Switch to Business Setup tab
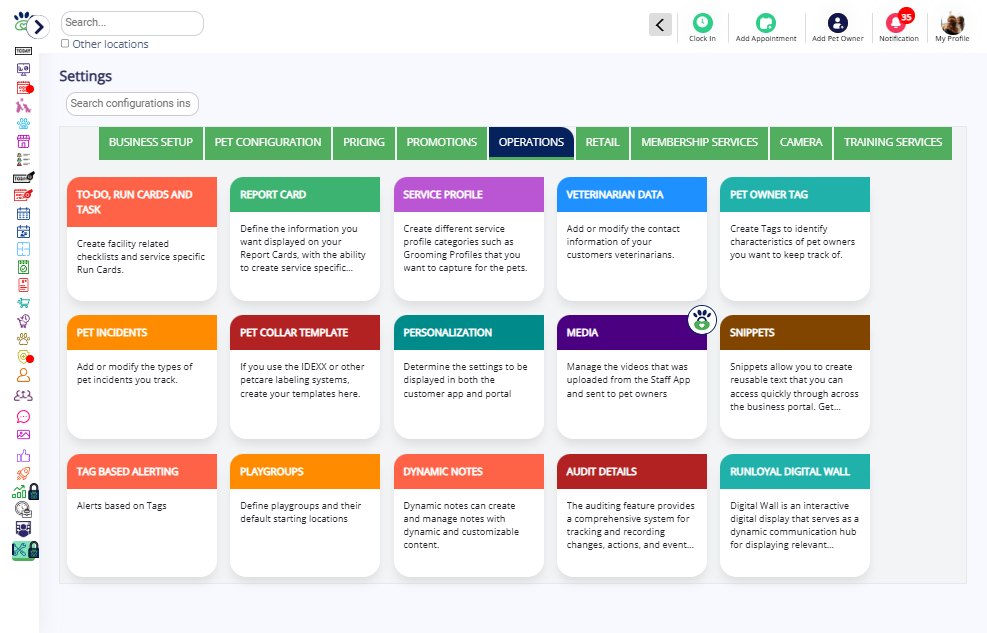Viewport: 987px width, 633px height. click(151, 143)
